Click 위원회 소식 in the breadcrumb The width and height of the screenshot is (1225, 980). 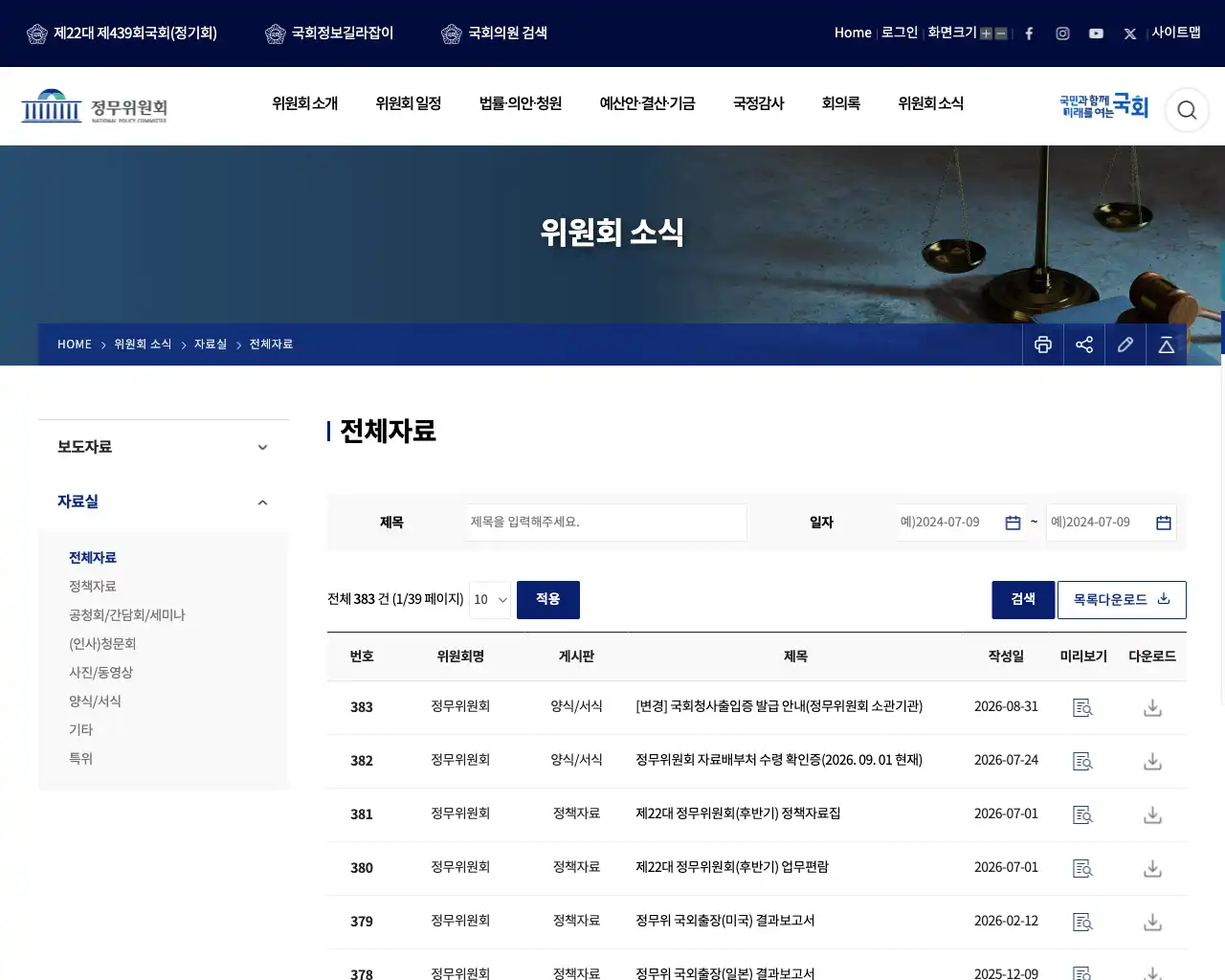143,345
